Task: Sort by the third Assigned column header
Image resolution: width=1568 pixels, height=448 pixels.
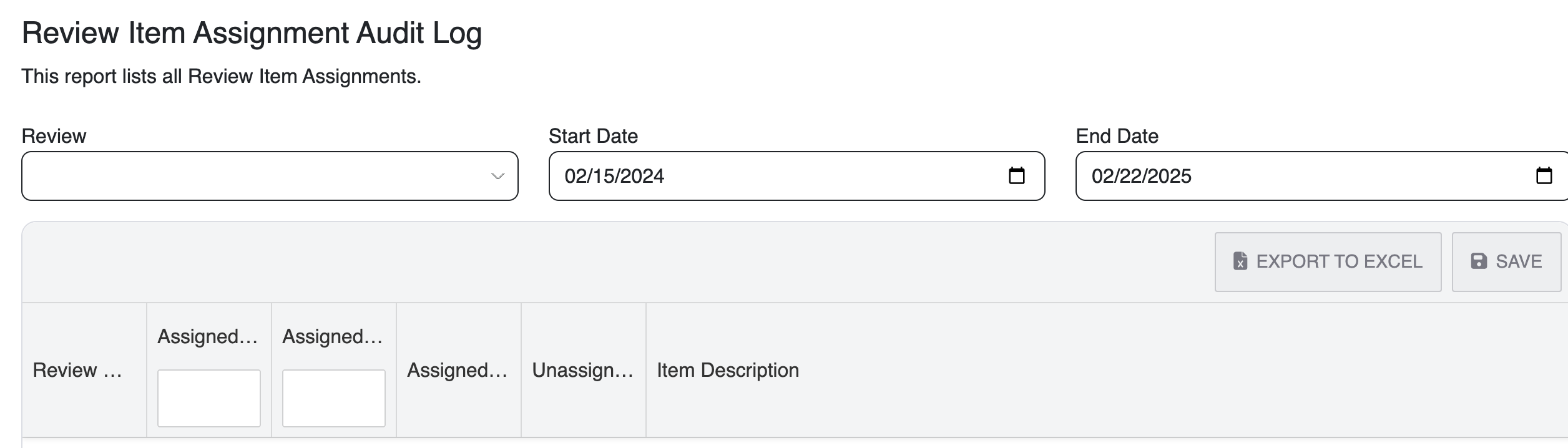Action: point(457,370)
